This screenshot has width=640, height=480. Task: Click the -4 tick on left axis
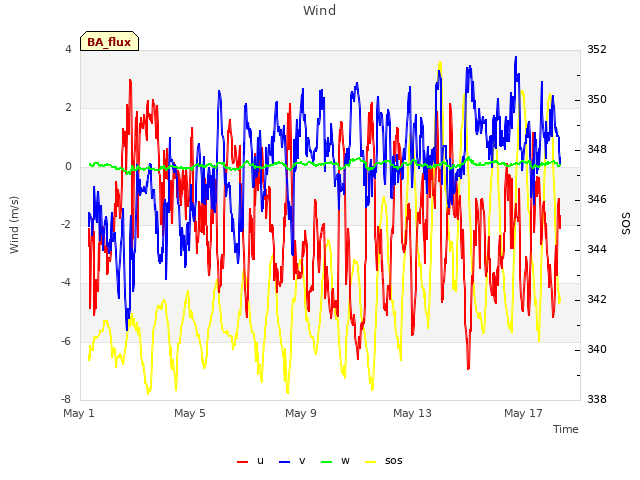click(67, 282)
